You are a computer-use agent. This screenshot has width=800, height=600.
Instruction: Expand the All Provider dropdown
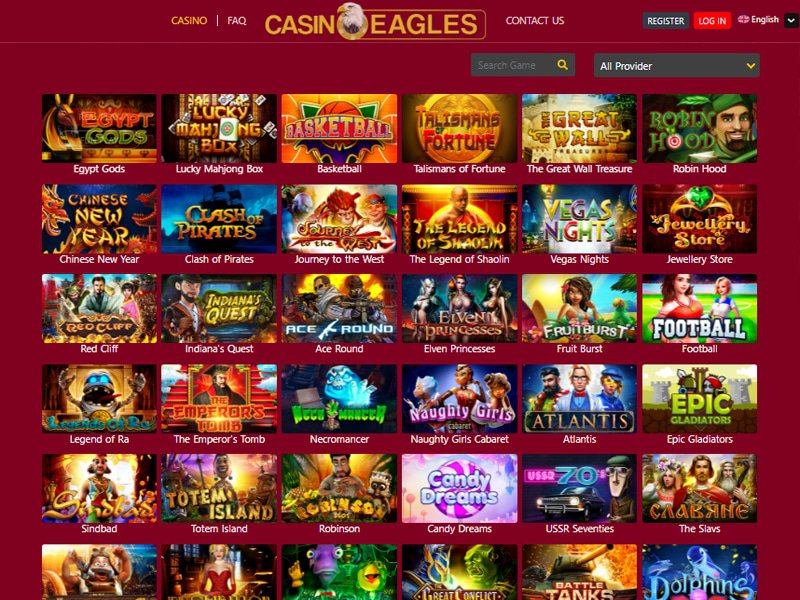click(x=677, y=65)
